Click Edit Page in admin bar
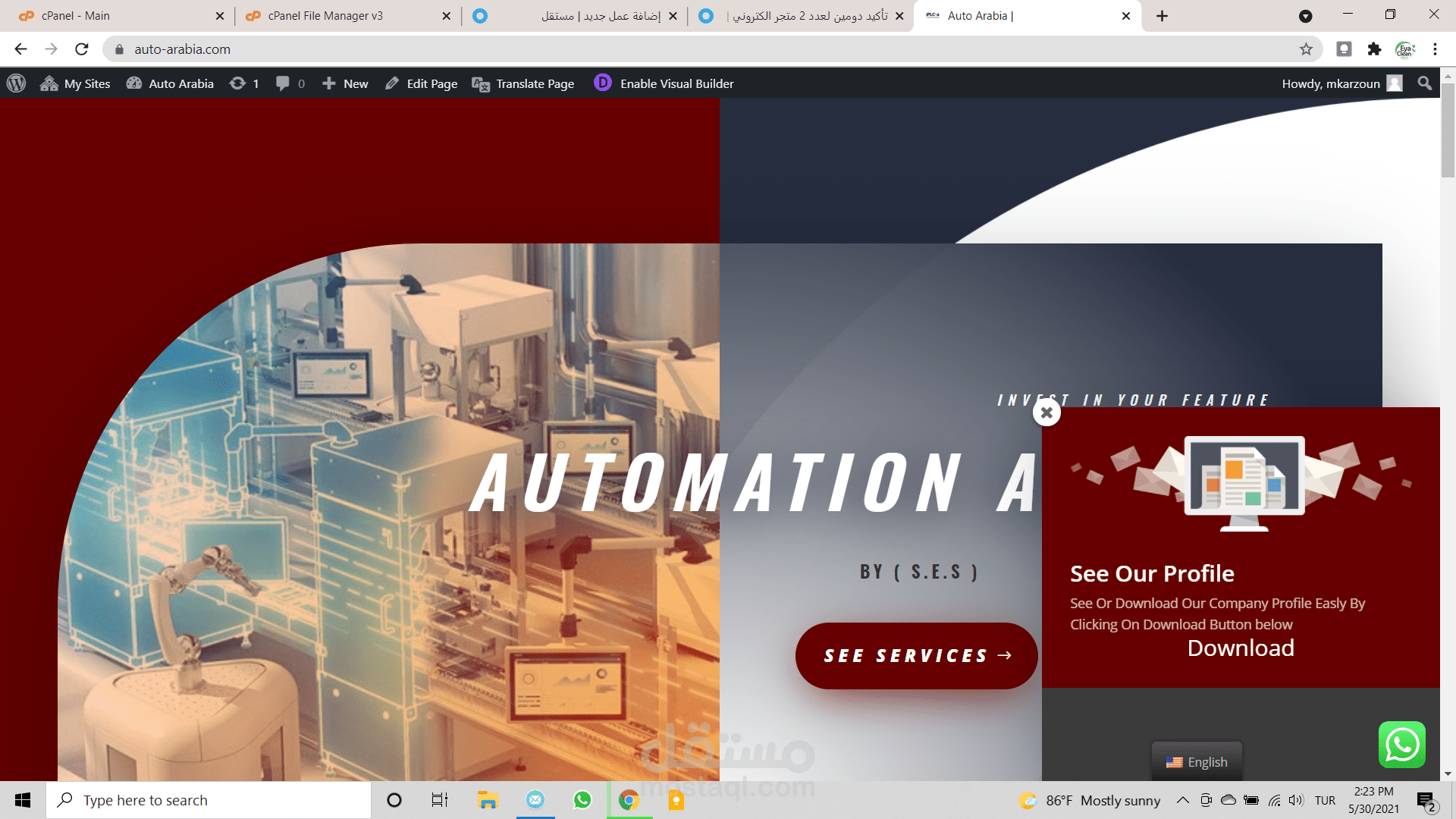Image resolution: width=1456 pixels, height=819 pixels. [421, 83]
